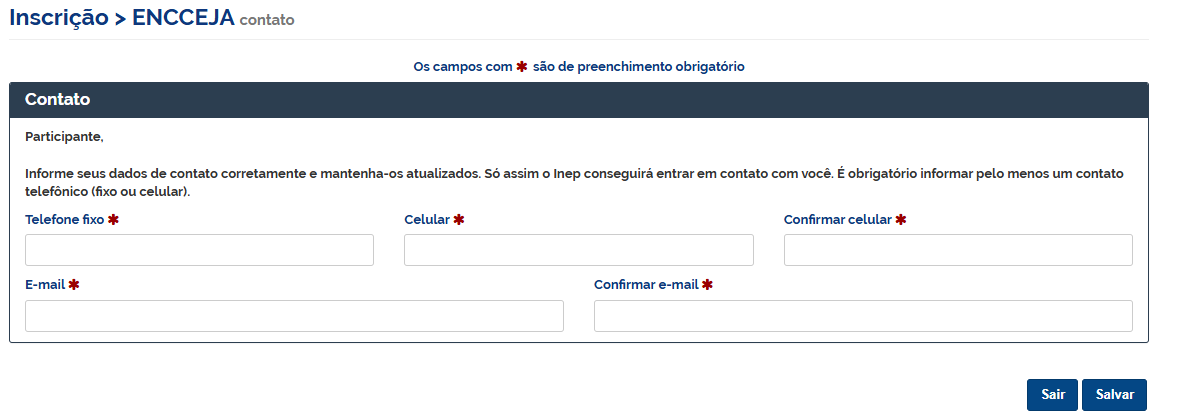
Task: Click the ENCCEJA title text
Action: pyautogui.click(x=183, y=17)
